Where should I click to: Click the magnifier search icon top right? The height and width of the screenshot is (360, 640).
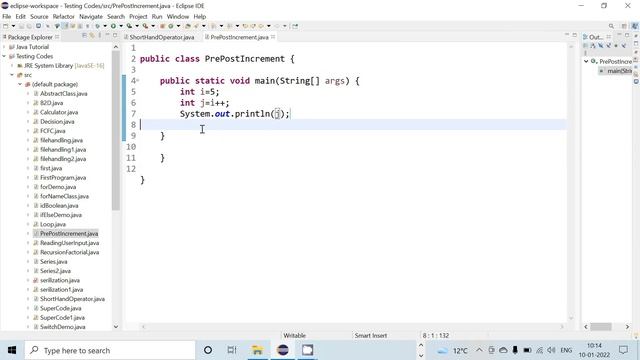click(611, 26)
